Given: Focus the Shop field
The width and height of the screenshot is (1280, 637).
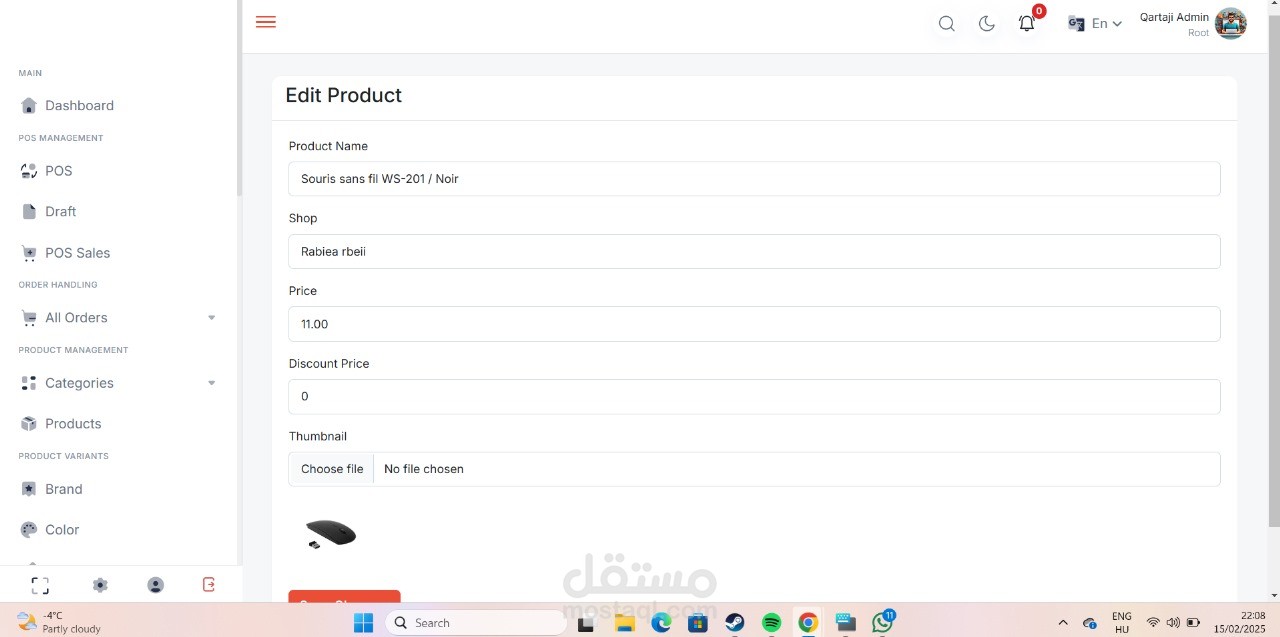Looking at the screenshot, I should [x=754, y=251].
